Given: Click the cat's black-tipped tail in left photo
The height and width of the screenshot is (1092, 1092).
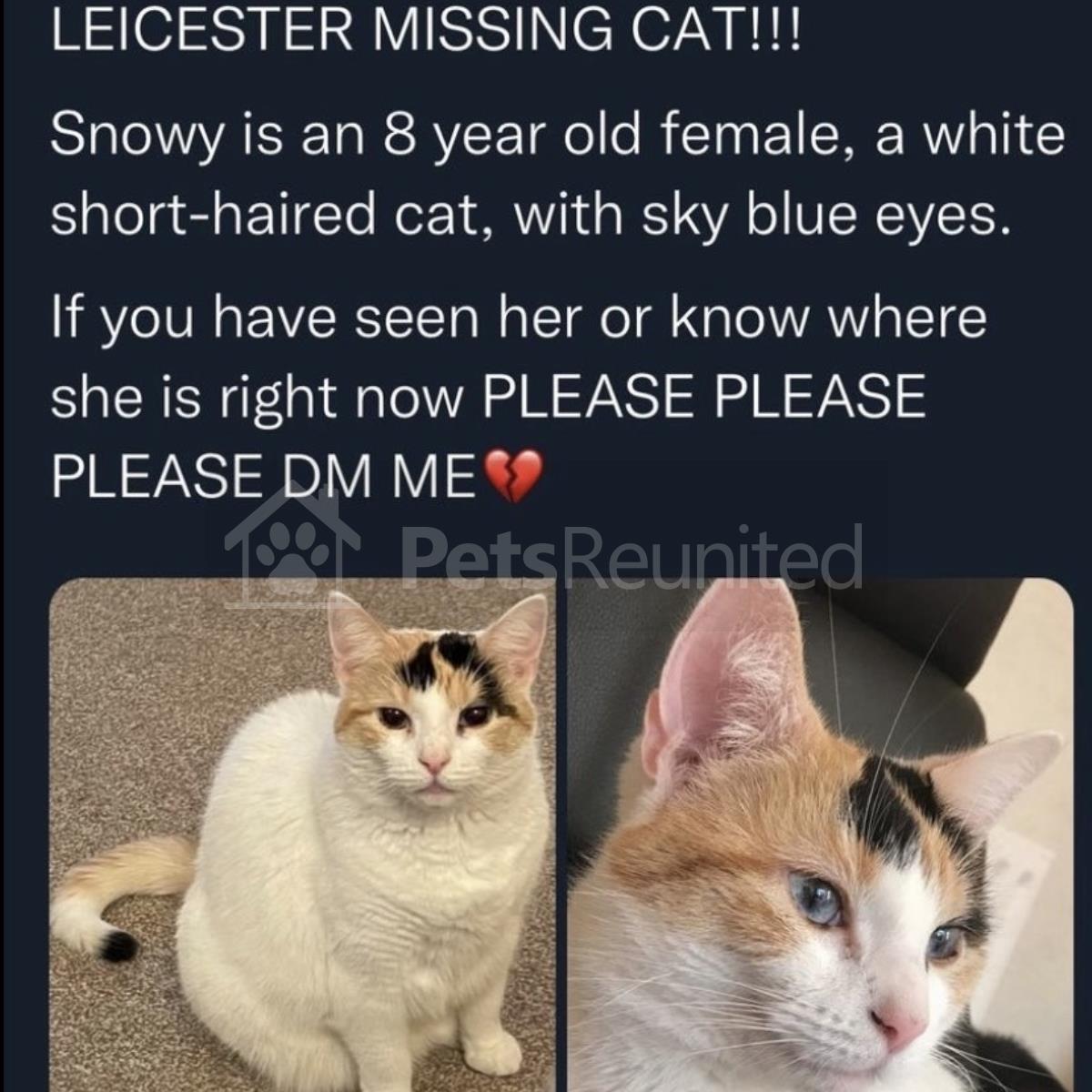Looking at the screenshot, I should (120, 945).
